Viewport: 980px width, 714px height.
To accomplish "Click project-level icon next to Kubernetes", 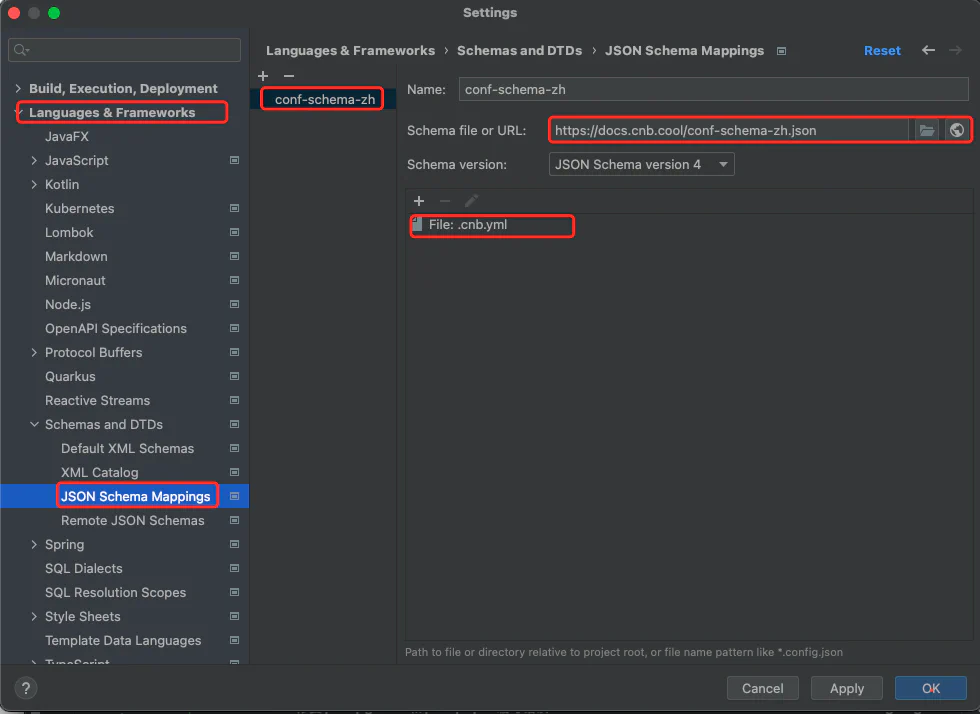I will (234, 209).
